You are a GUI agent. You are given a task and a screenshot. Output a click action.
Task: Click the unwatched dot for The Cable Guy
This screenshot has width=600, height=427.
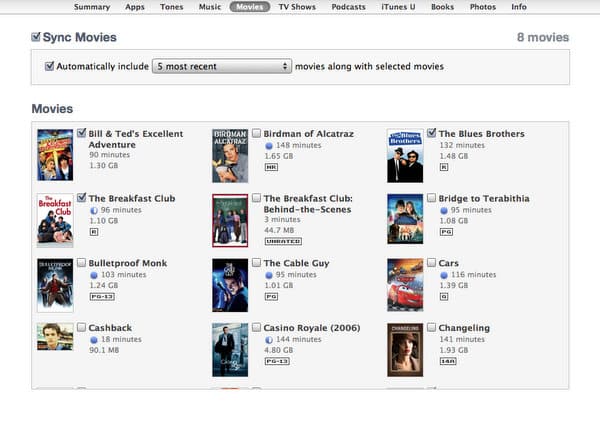pos(269,275)
